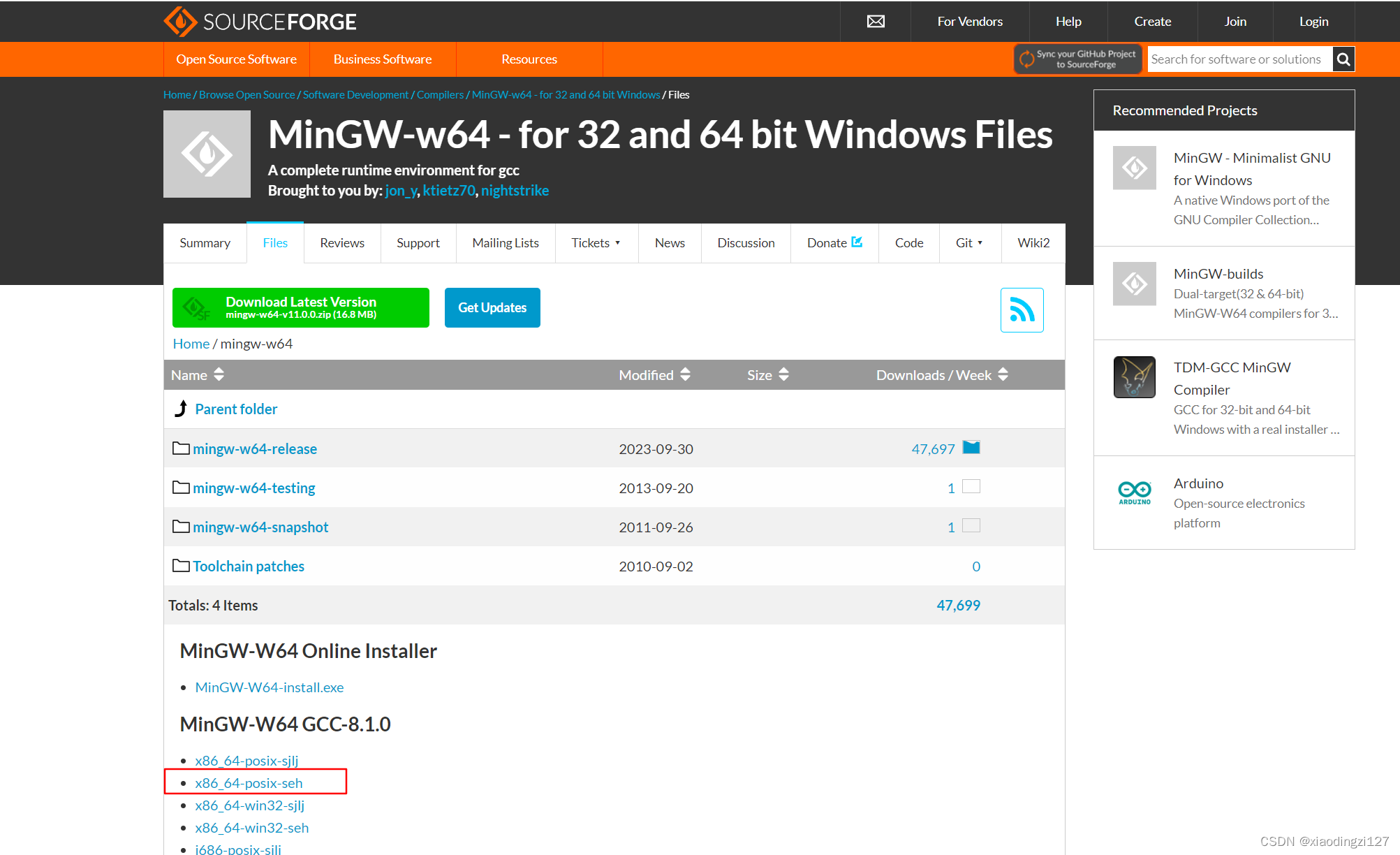Viewport: 1400px width, 855px height.
Task: Click the x86_64-win32-seh link
Action: point(252,828)
